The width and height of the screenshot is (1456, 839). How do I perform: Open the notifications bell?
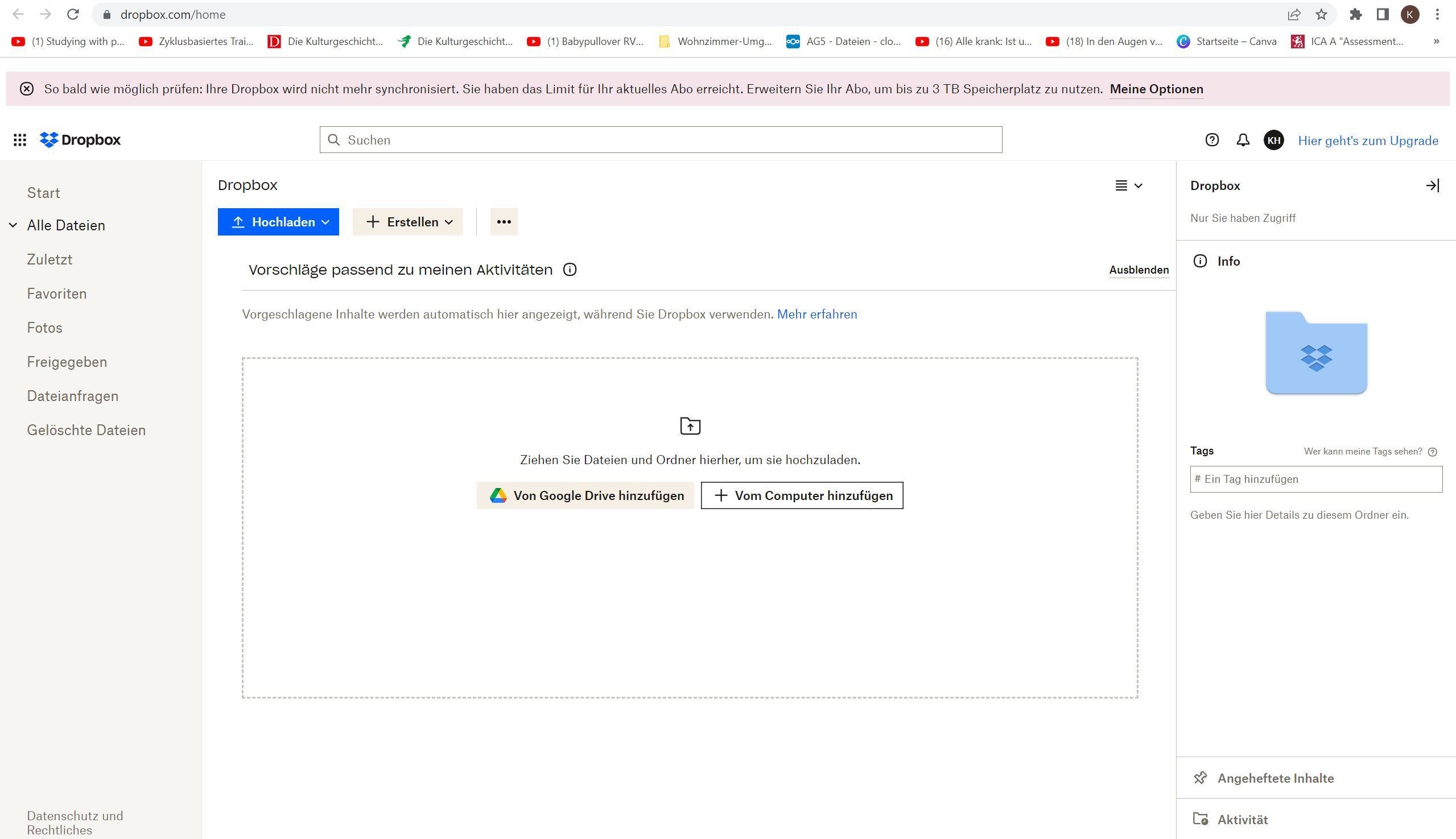pyautogui.click(x=1243, y=140)
